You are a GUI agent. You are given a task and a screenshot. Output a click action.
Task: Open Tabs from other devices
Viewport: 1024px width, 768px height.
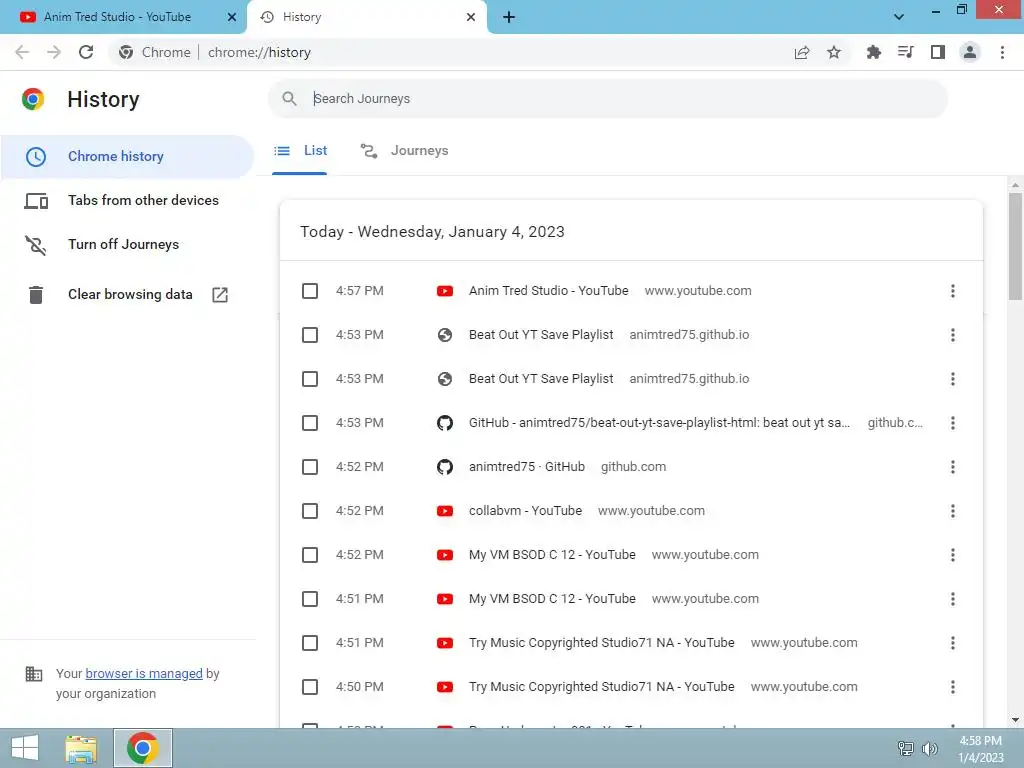click(x=127, y=200)
